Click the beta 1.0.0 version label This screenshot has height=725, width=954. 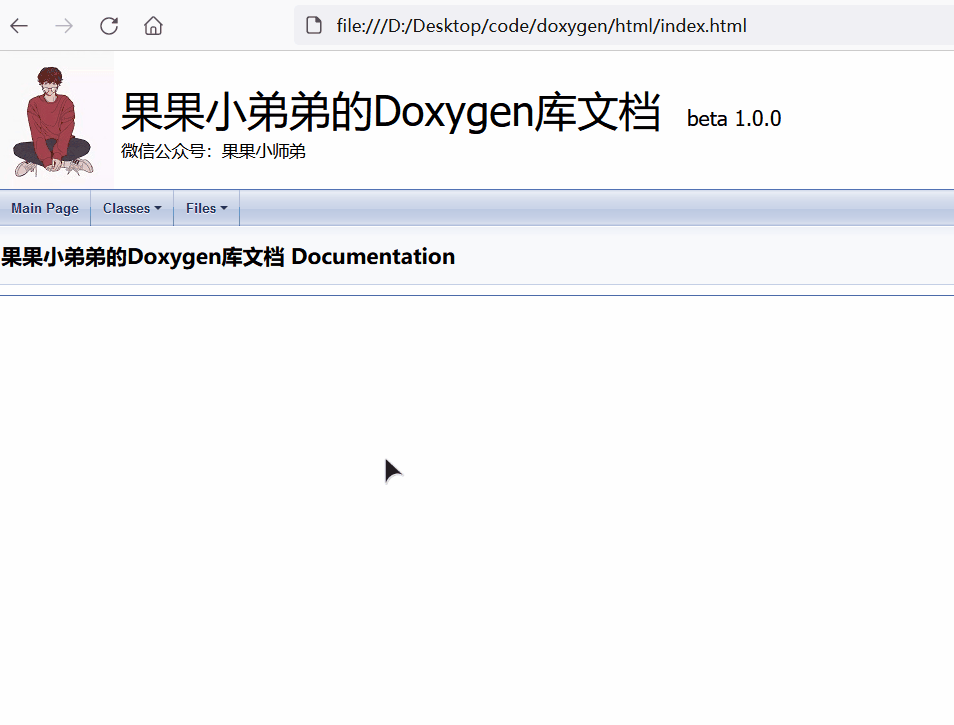pos(734,118)
